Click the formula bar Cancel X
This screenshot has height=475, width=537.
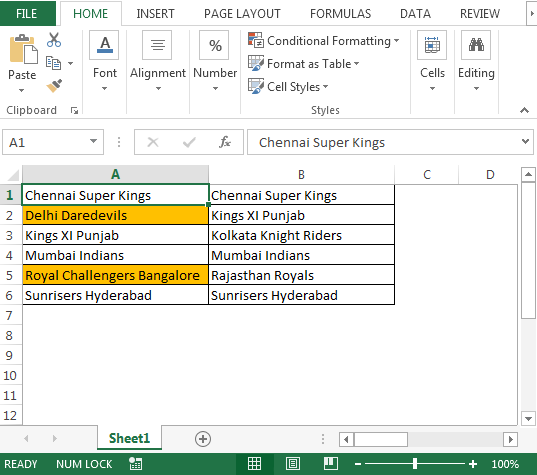153,142
